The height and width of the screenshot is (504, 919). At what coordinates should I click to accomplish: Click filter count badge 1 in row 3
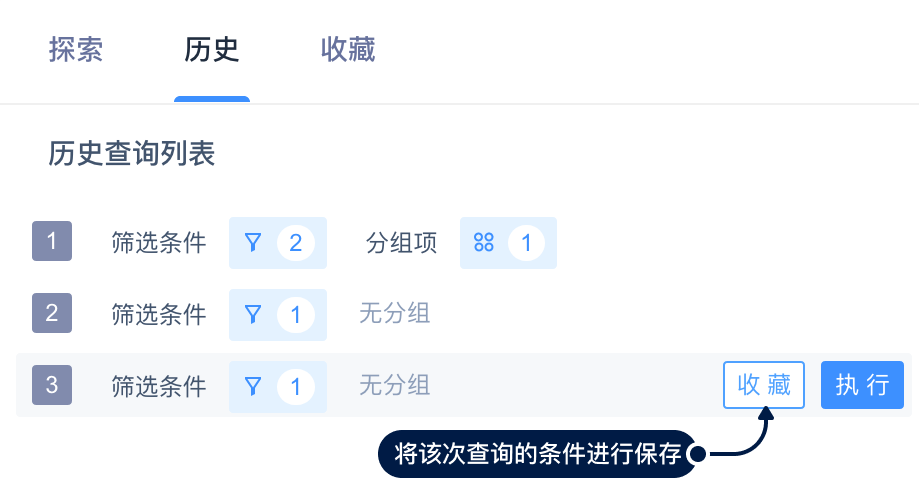(295, 386)
